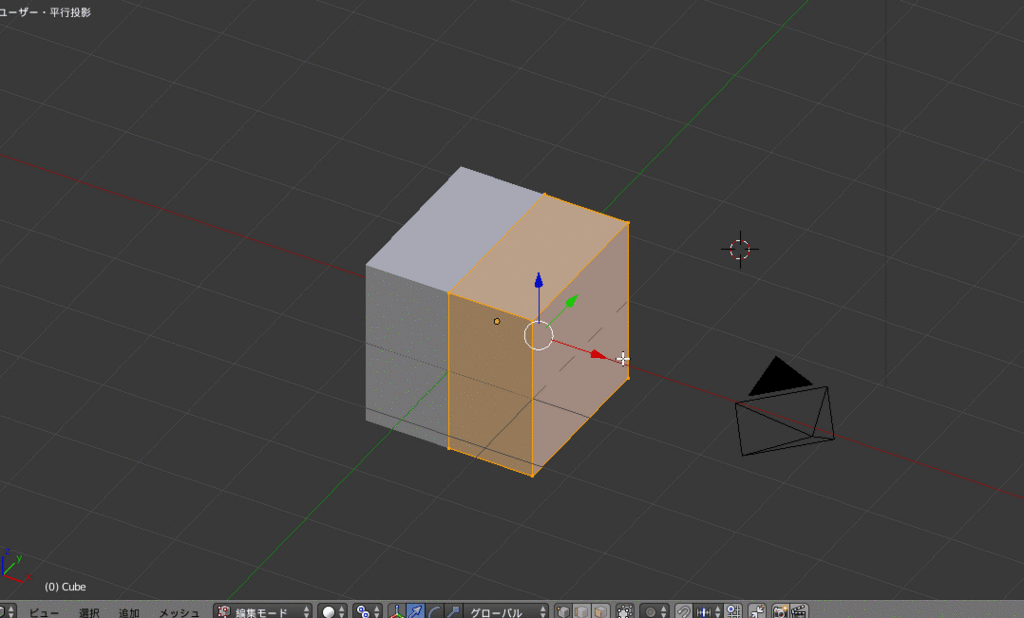
Task: Switch to face select mode
Action: coord(600,612)
